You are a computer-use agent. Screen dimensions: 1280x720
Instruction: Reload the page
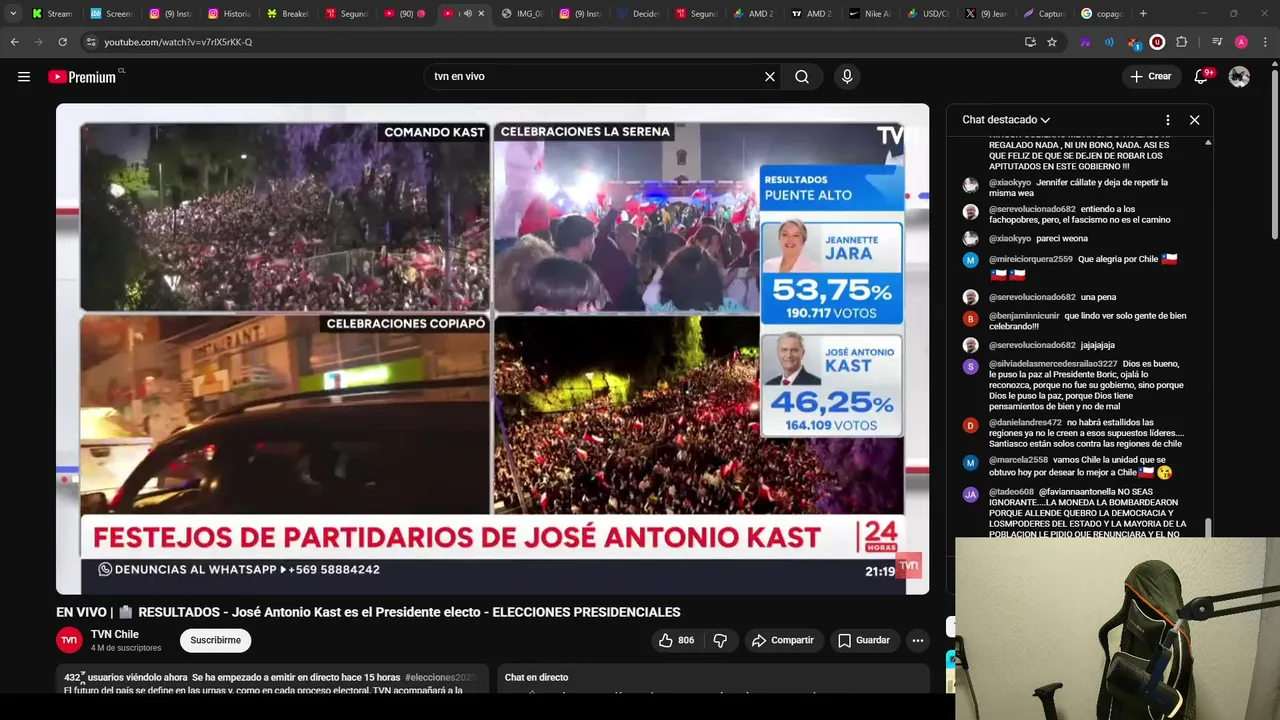coord(62,42)
